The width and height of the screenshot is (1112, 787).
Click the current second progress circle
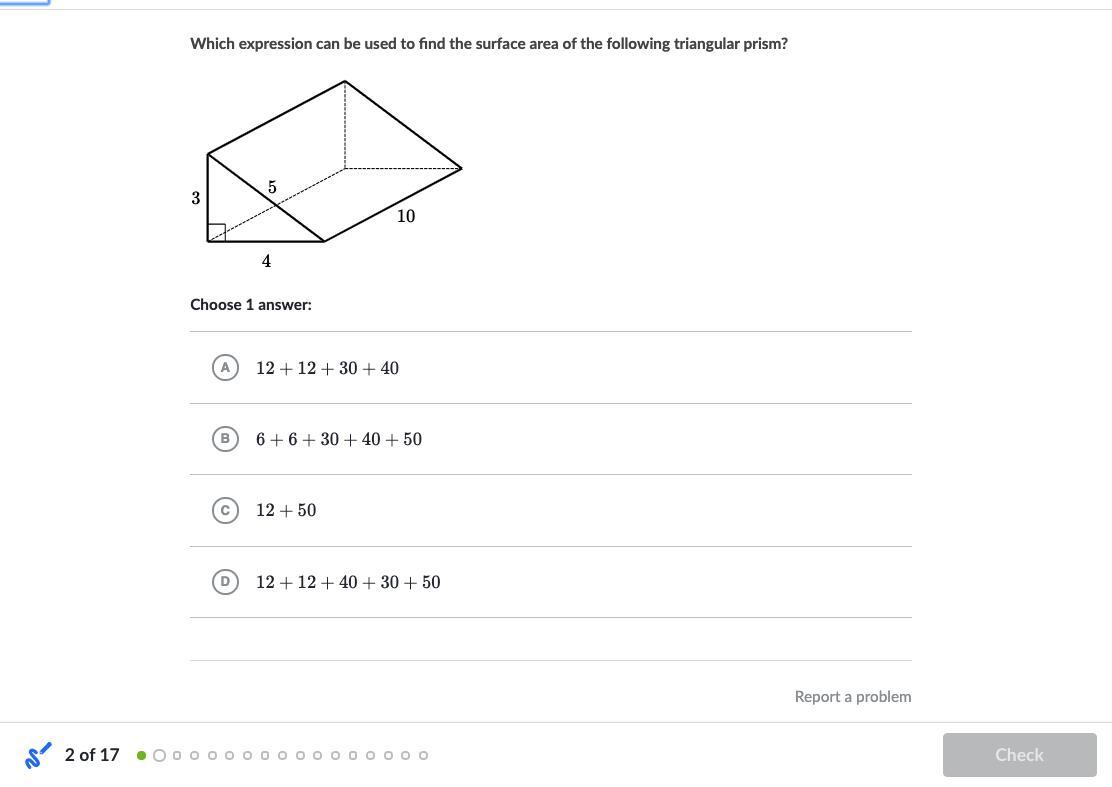click(160, 755)
